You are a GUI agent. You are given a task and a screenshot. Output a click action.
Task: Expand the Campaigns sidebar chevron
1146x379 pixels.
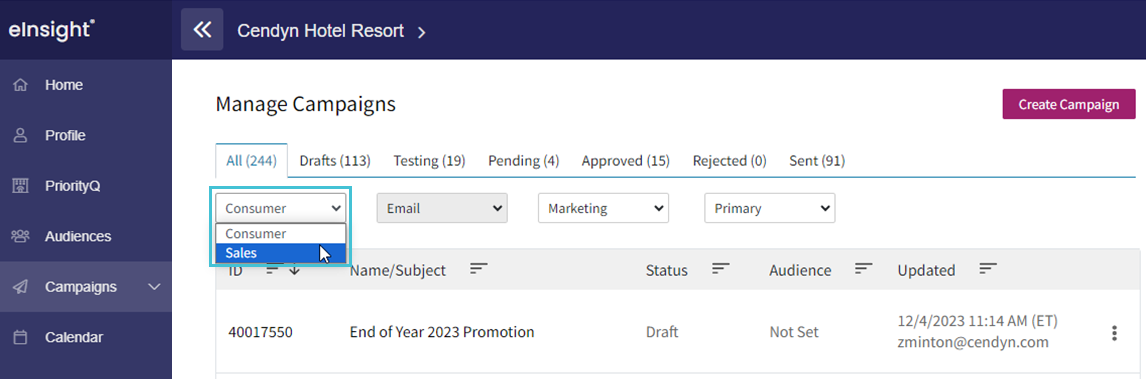[154, 287]
